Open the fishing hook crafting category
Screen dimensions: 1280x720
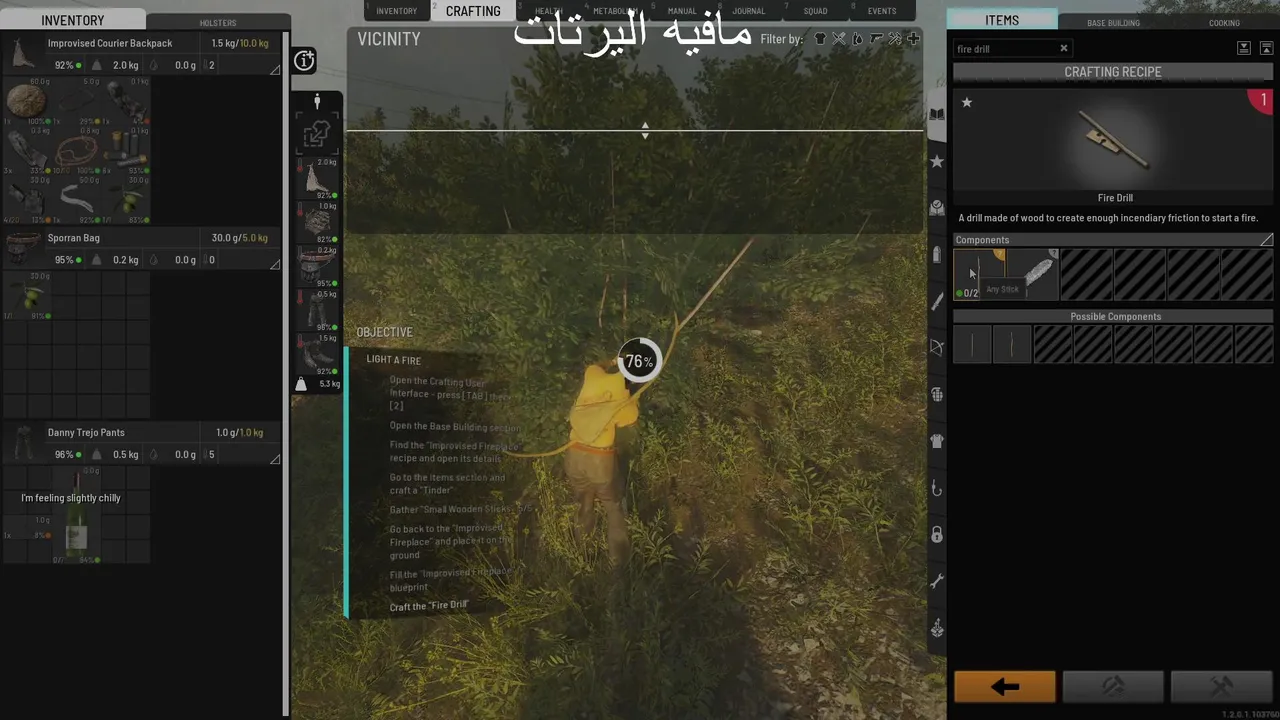coord(937,488)
